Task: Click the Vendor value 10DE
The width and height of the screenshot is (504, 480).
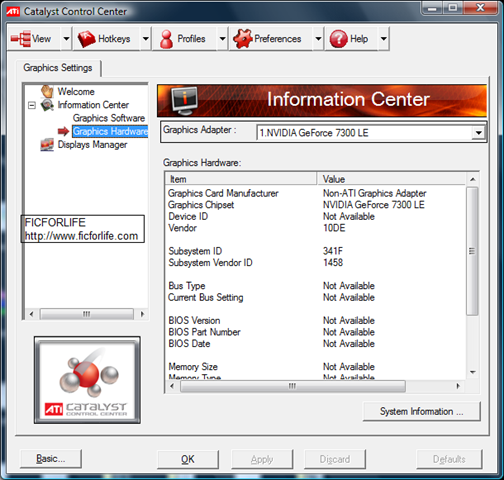Action: 334,228
